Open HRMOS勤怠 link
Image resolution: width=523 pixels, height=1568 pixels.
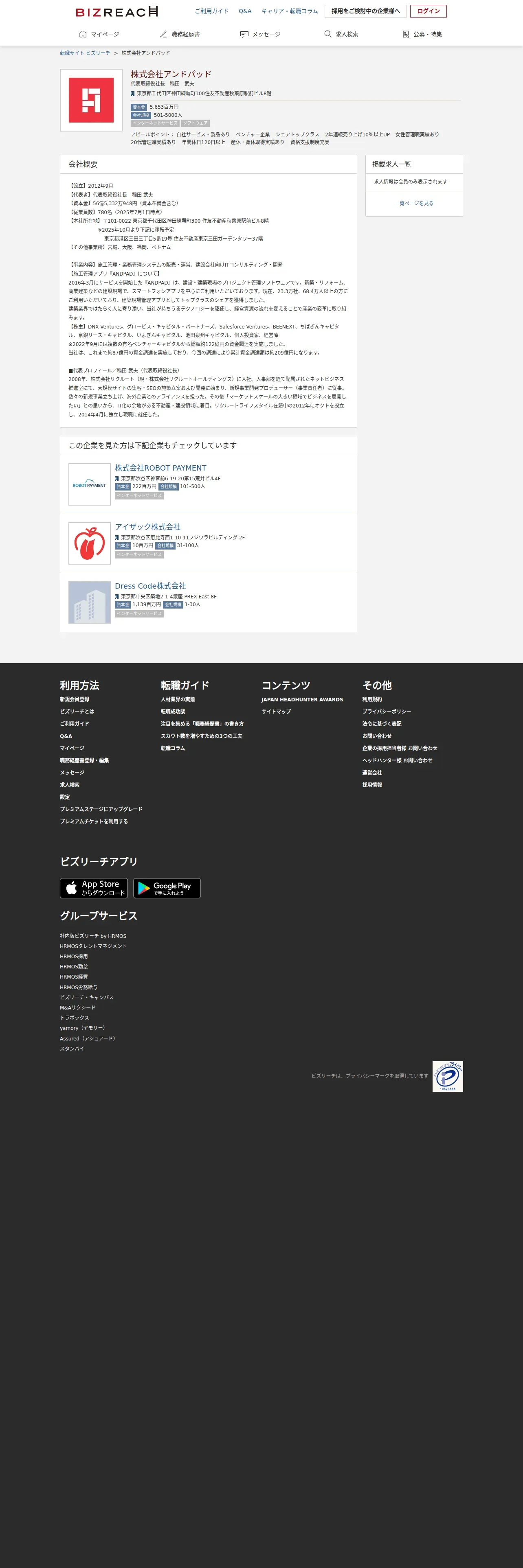(74, 967)
